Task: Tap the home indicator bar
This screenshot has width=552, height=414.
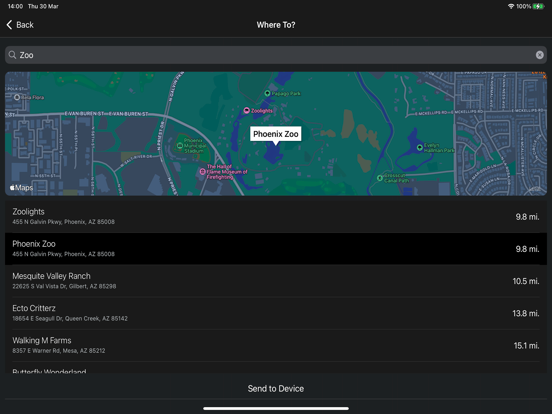Action: click(276, 409)
